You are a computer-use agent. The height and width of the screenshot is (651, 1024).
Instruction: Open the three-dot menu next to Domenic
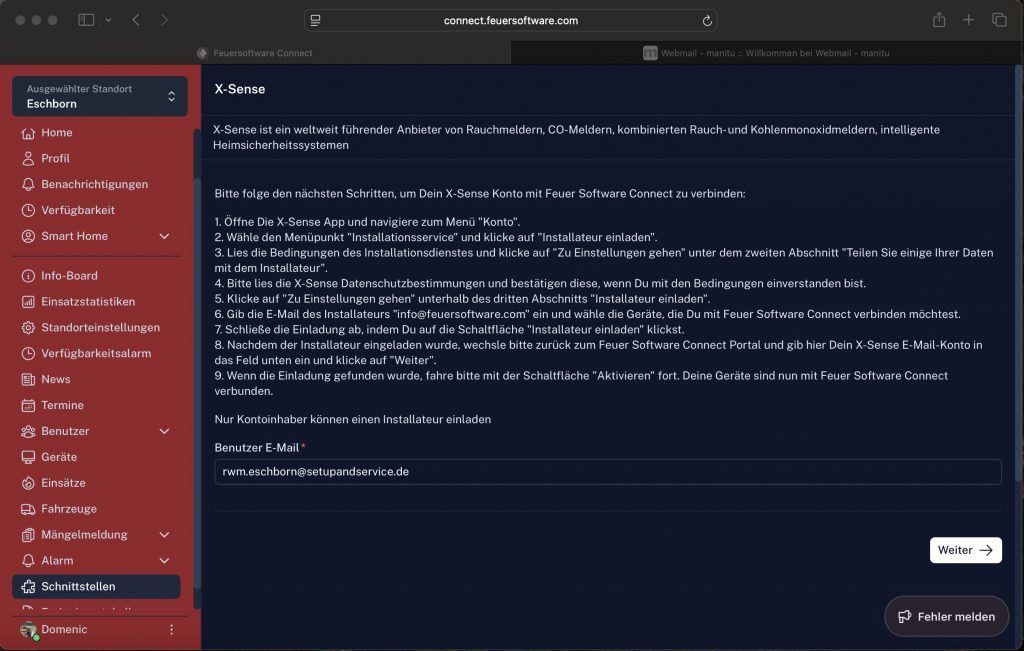click(x=171, y=630)
